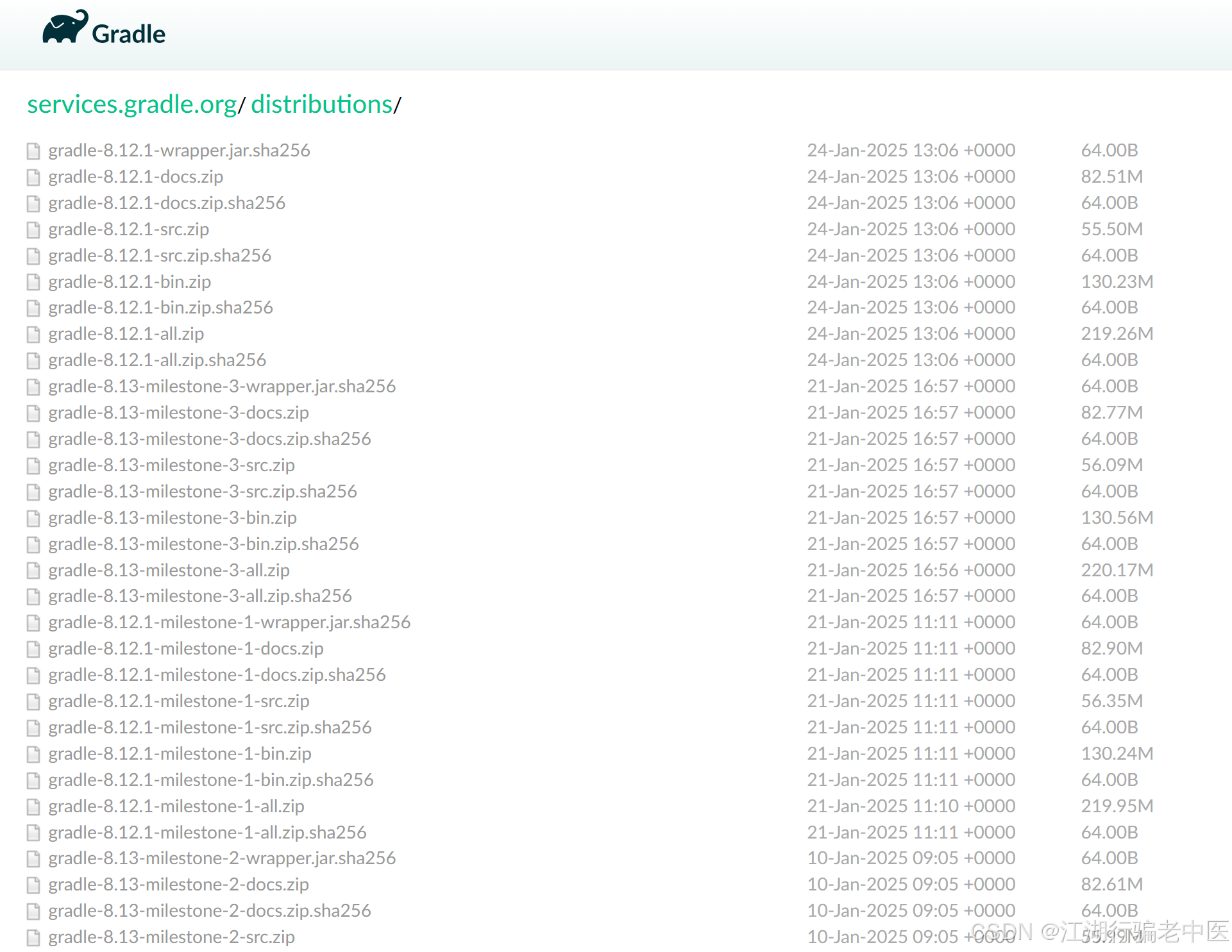Download gradle-8.13-milestone-2-src.zip

pyautogui.click(x=171, y=937)
